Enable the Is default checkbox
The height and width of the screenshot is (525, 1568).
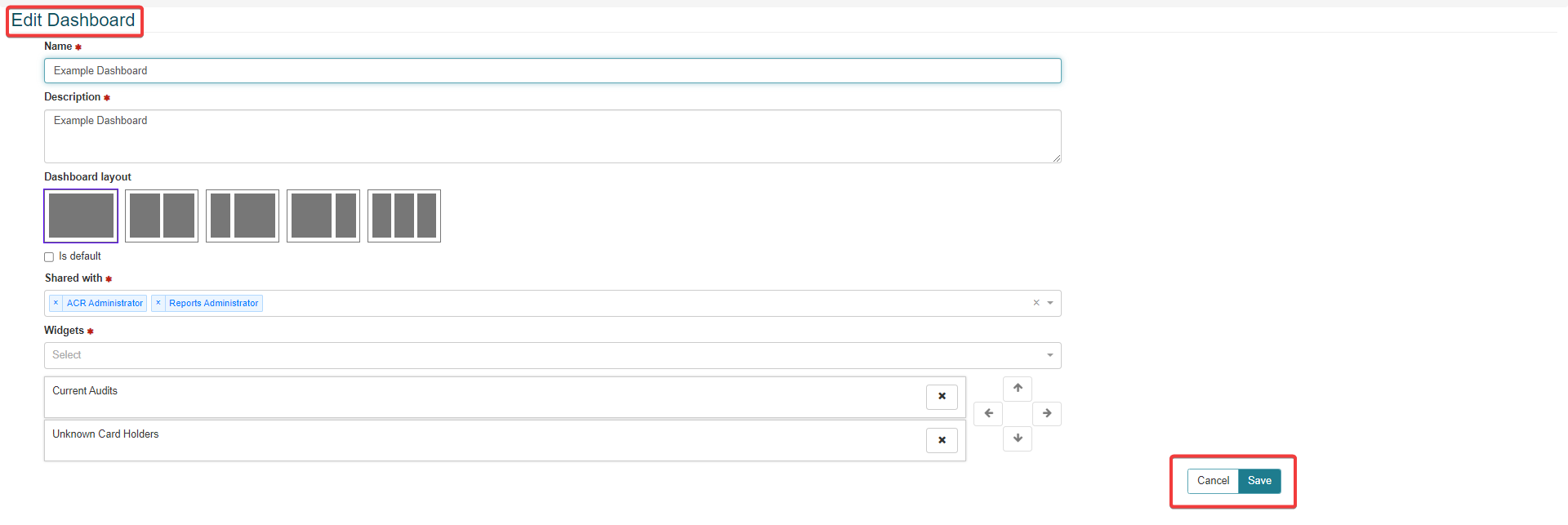(x=48, y=256)
